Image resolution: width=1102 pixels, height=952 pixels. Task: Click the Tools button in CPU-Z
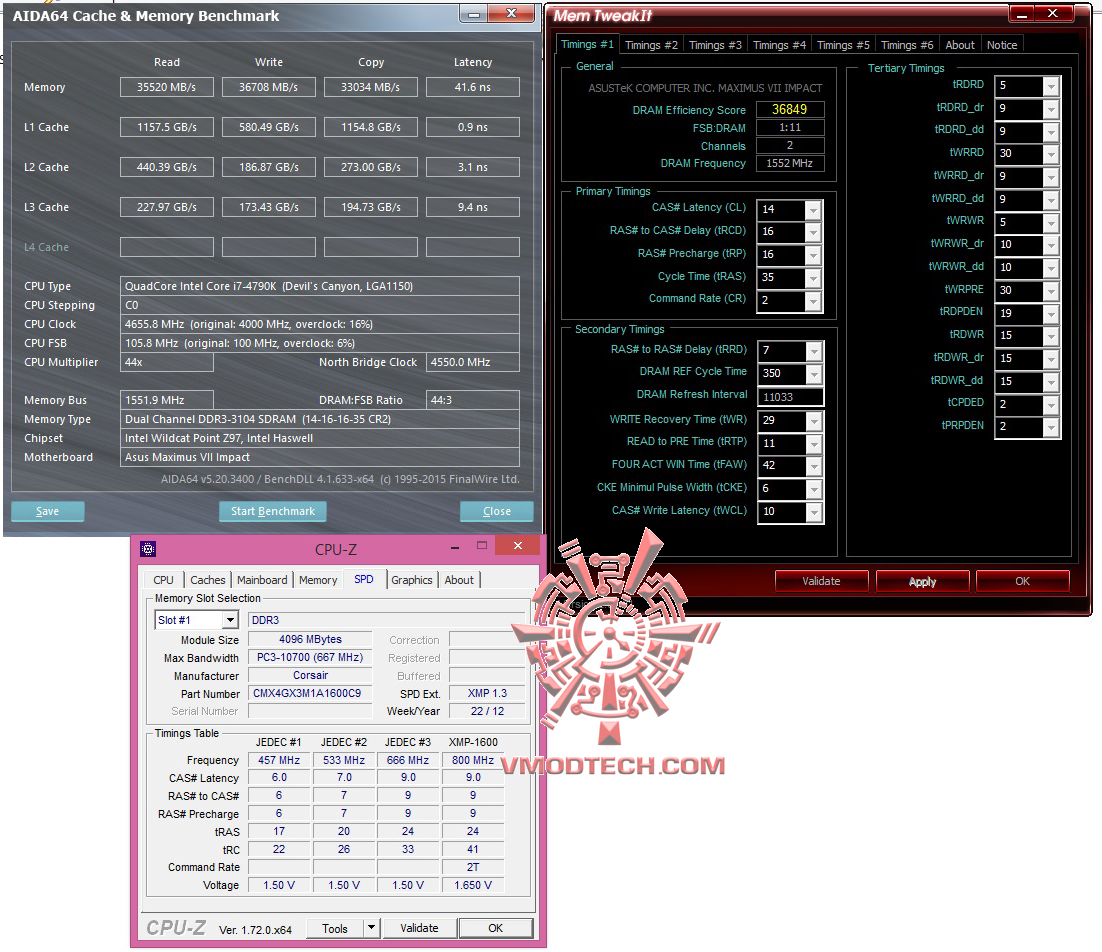tap(335, 928)
